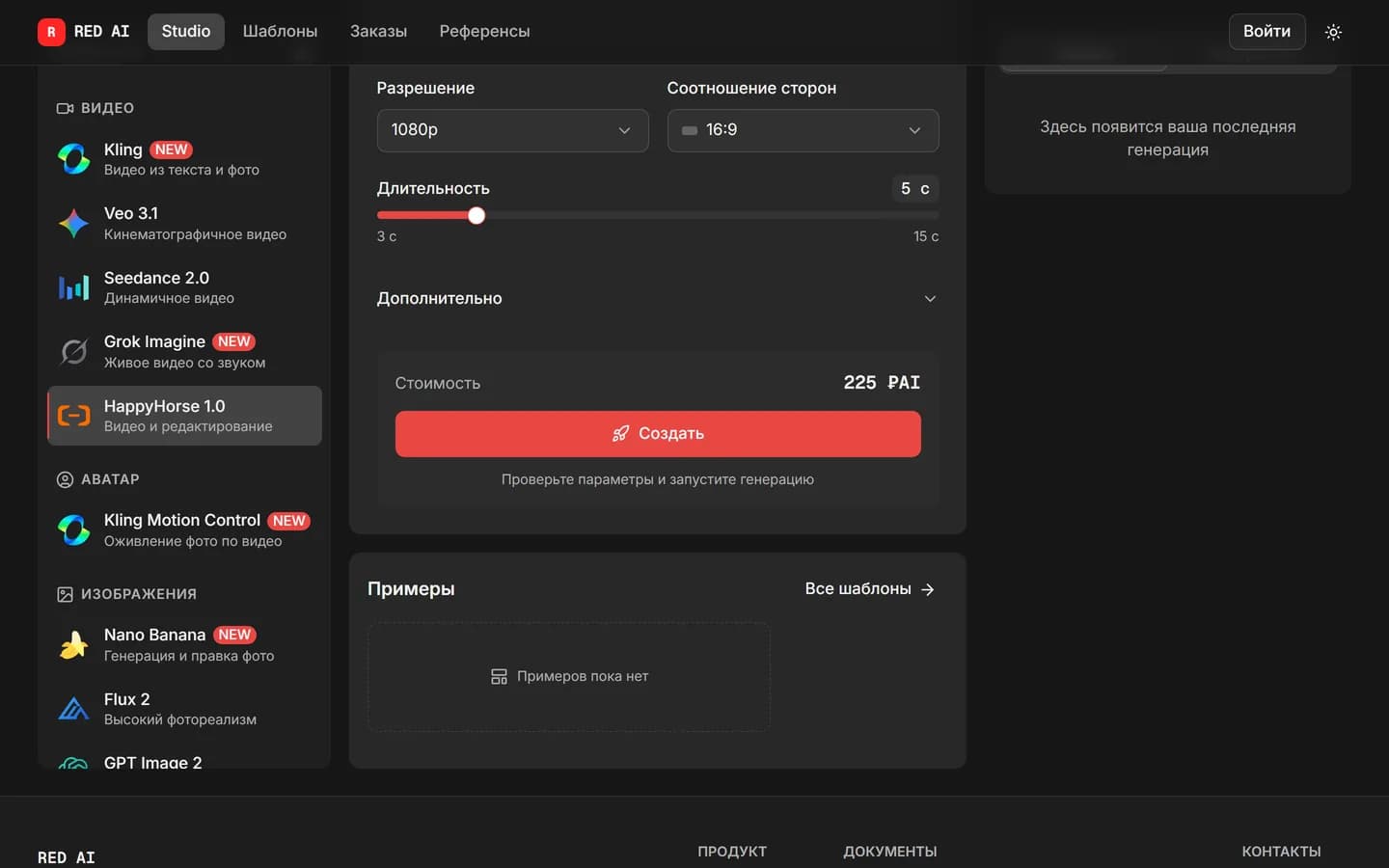Click the Nano Banana banana icon
Image resolution: width=1389 pixels, height=868 pixels.
tap(73, 644)
